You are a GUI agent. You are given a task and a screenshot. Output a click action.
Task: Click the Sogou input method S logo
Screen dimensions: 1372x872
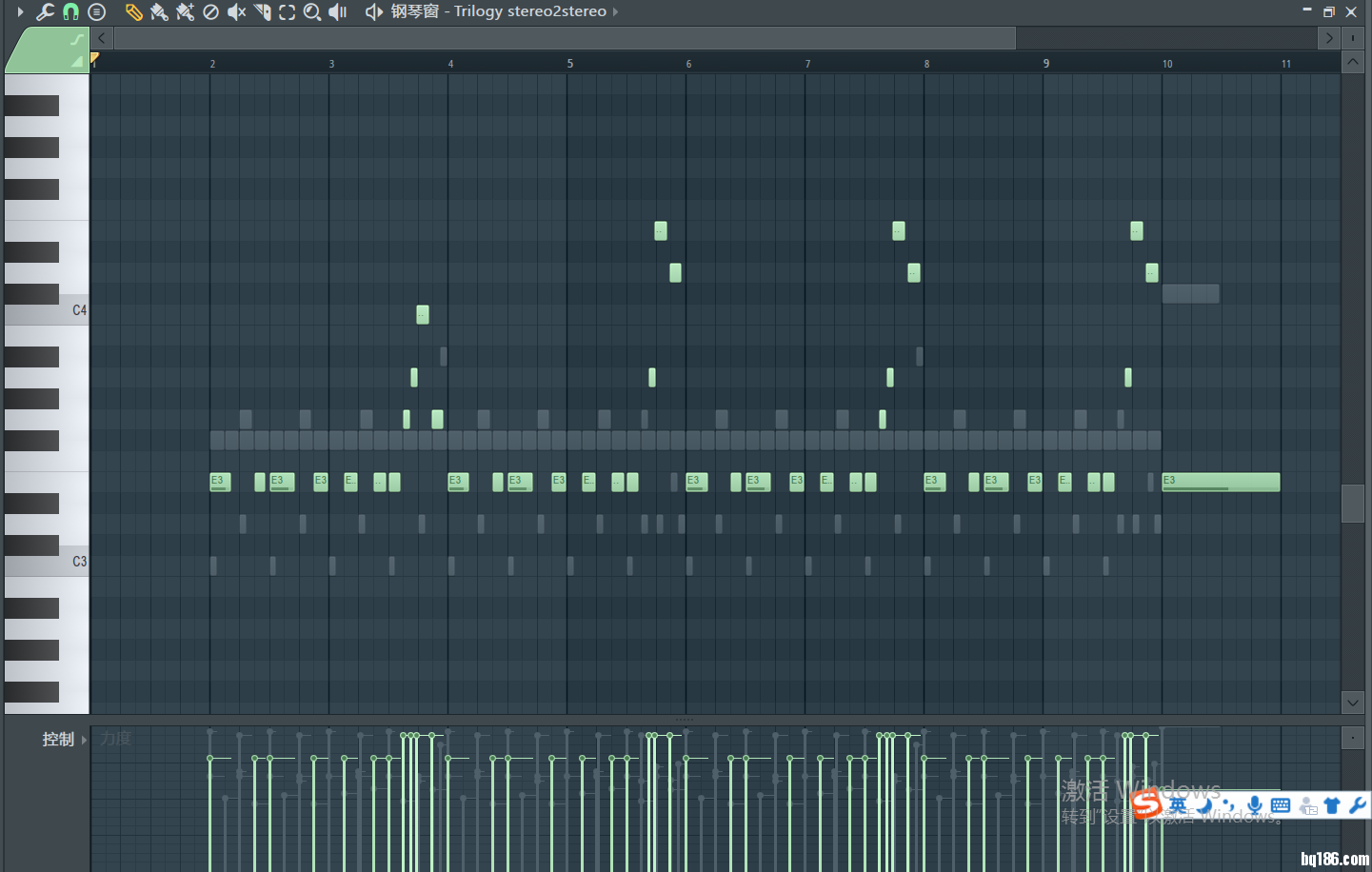[1147, 804]
